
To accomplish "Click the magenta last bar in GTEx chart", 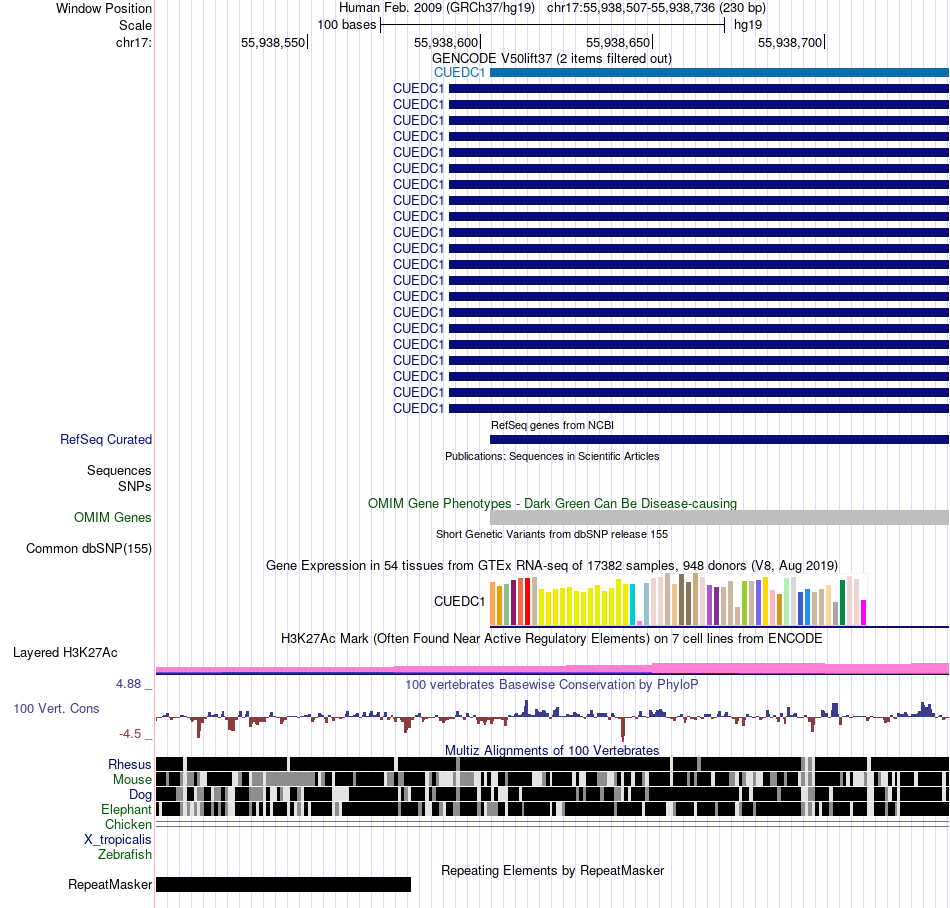I will [864, 612].
